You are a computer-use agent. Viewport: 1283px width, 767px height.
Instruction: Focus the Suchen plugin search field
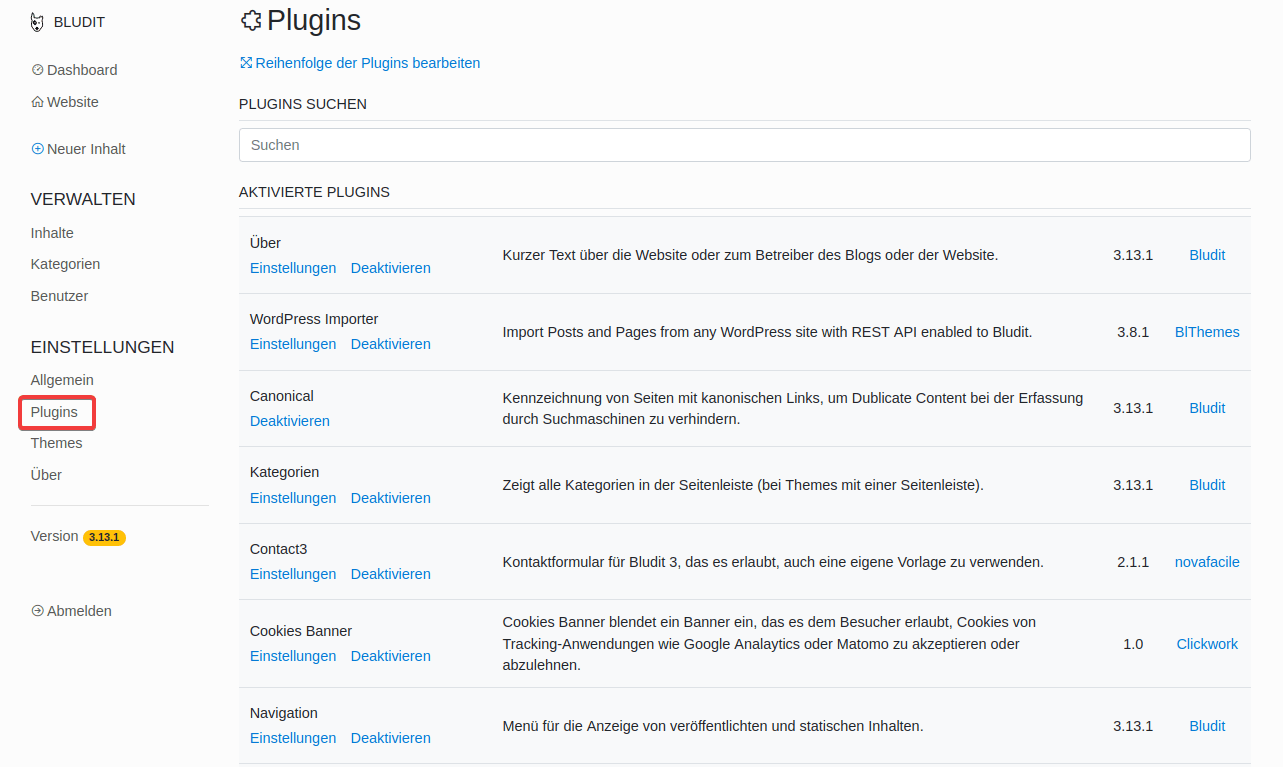coord(744,145)
